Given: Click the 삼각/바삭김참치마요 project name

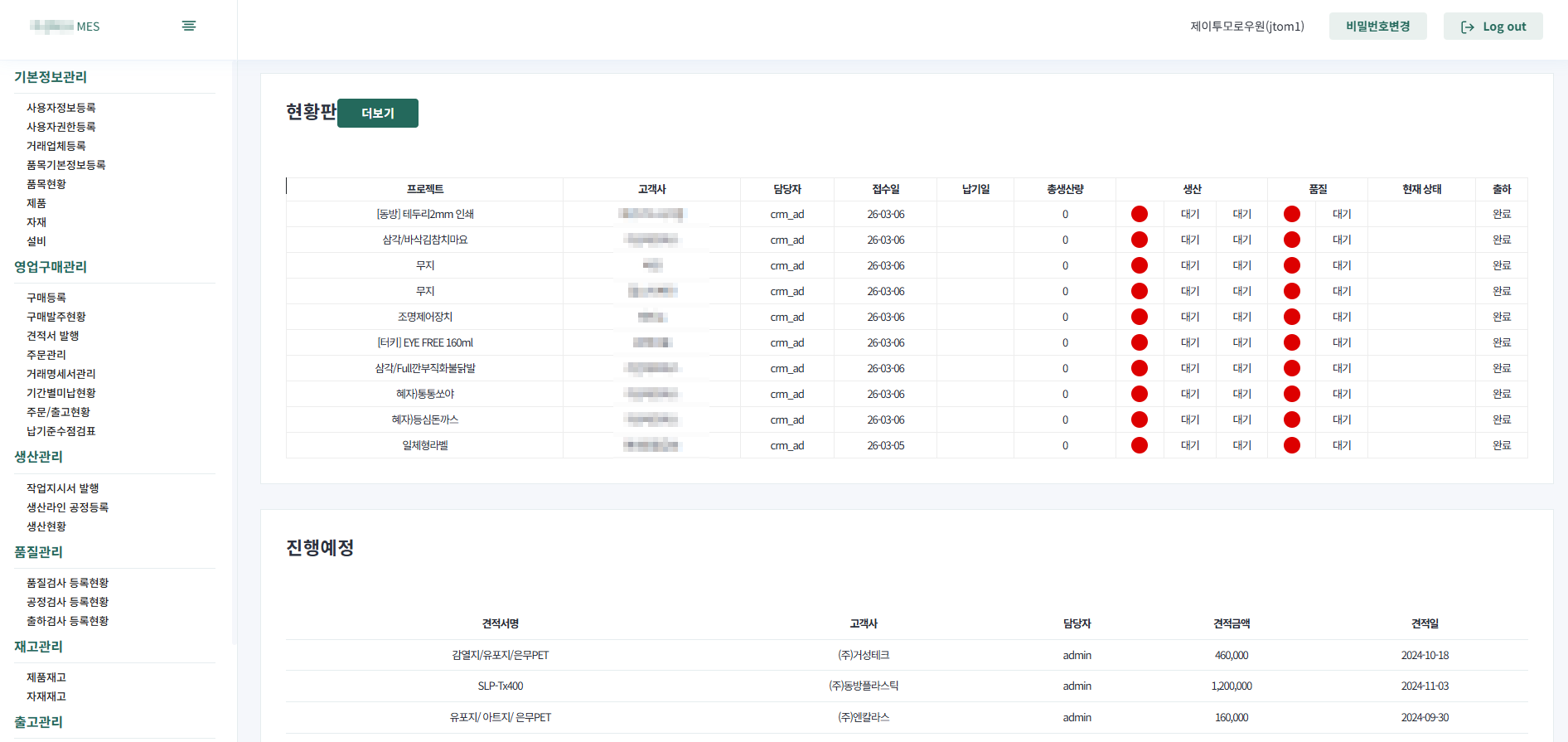Looking at the screenshot, I should [425, 240].
